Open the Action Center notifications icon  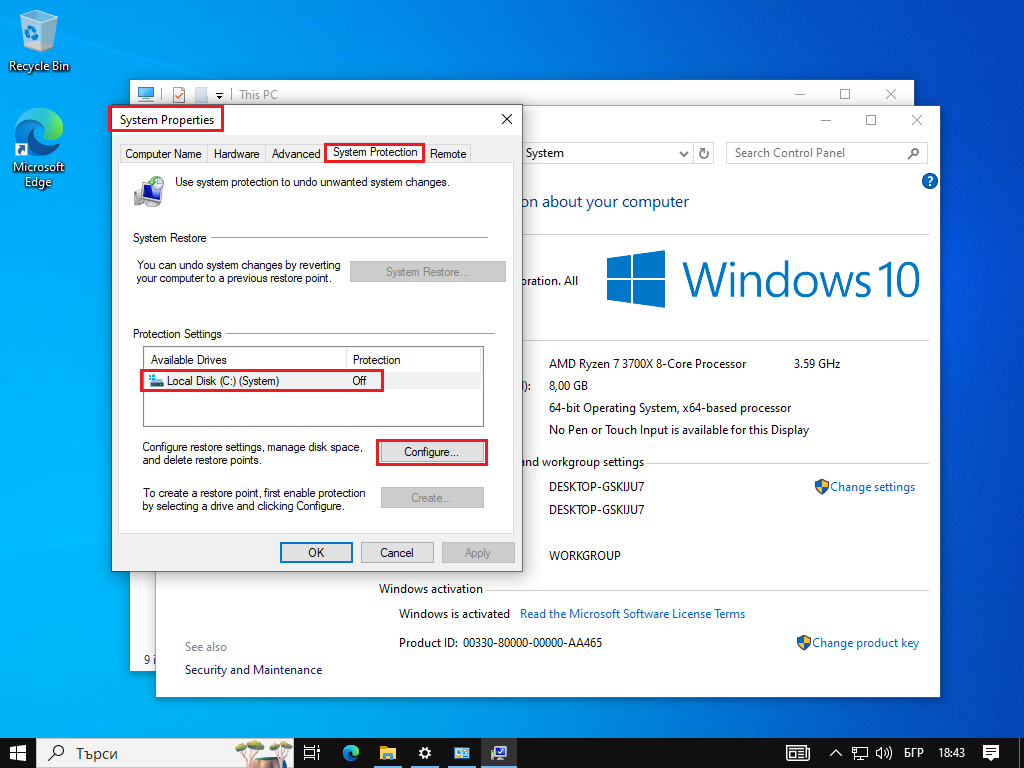(991, 753)
